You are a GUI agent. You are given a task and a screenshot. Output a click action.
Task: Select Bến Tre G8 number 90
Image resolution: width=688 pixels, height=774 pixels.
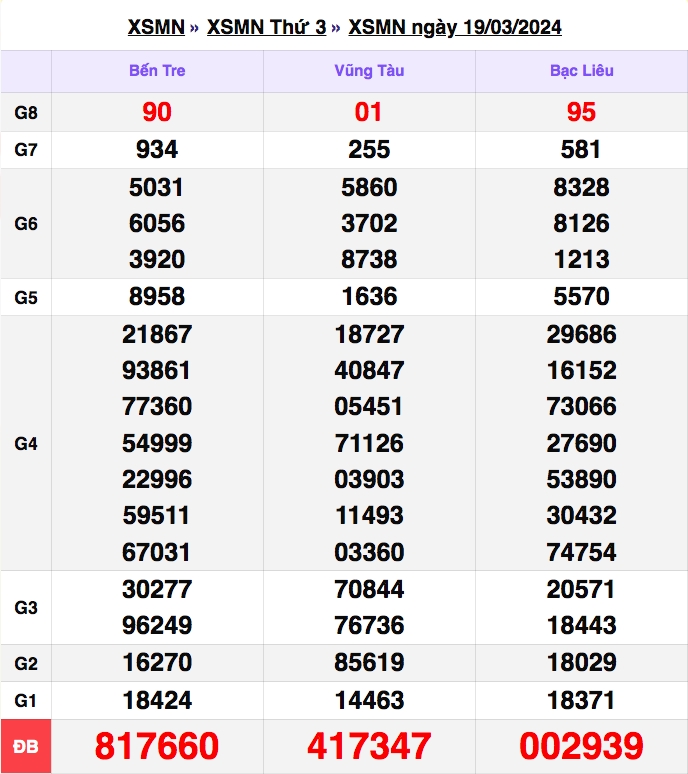coord(157,112)
